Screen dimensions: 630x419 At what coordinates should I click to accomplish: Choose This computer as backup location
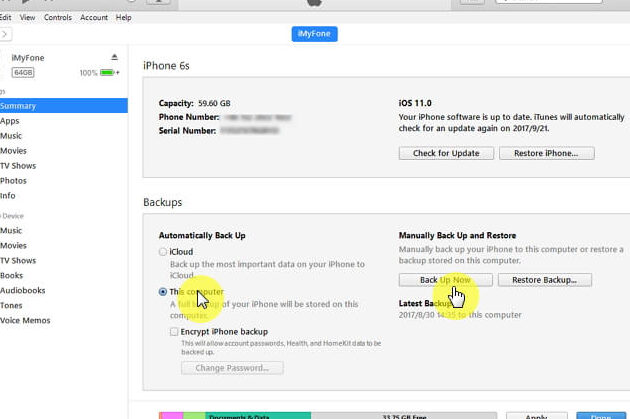pos(163,292)
